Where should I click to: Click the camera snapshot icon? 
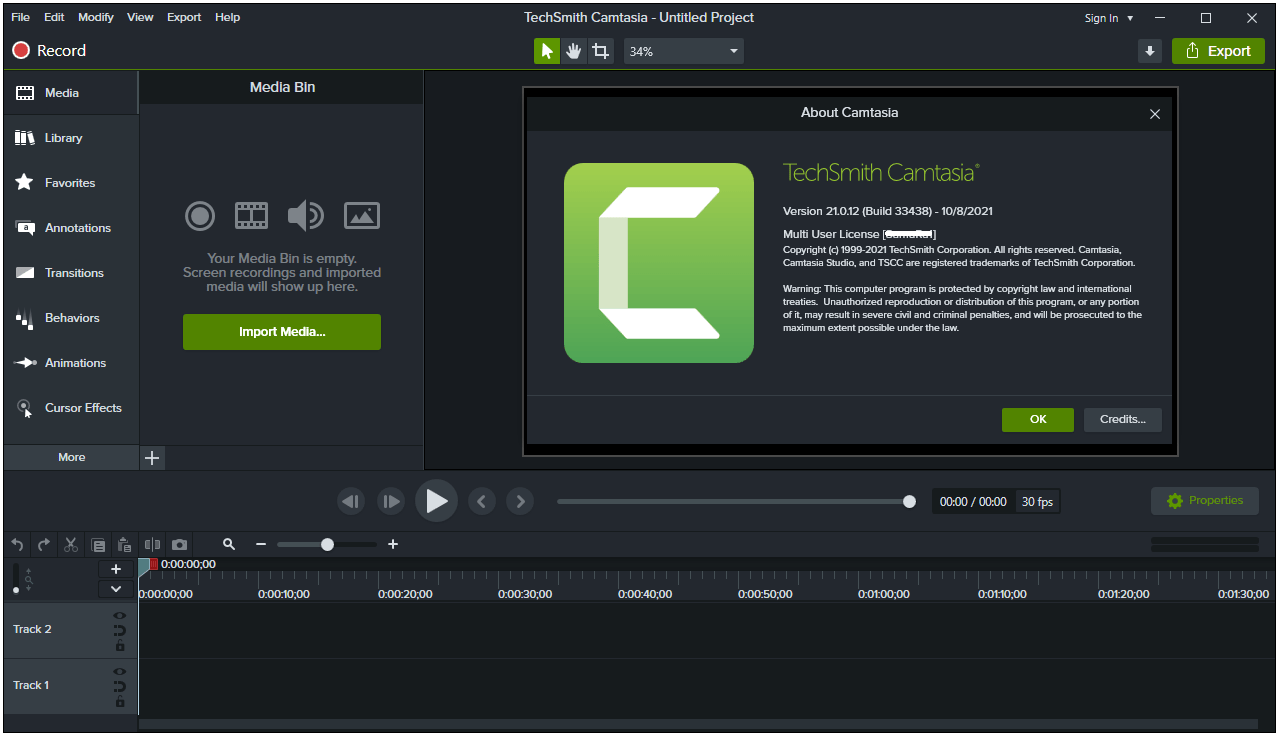coord(179,545)
